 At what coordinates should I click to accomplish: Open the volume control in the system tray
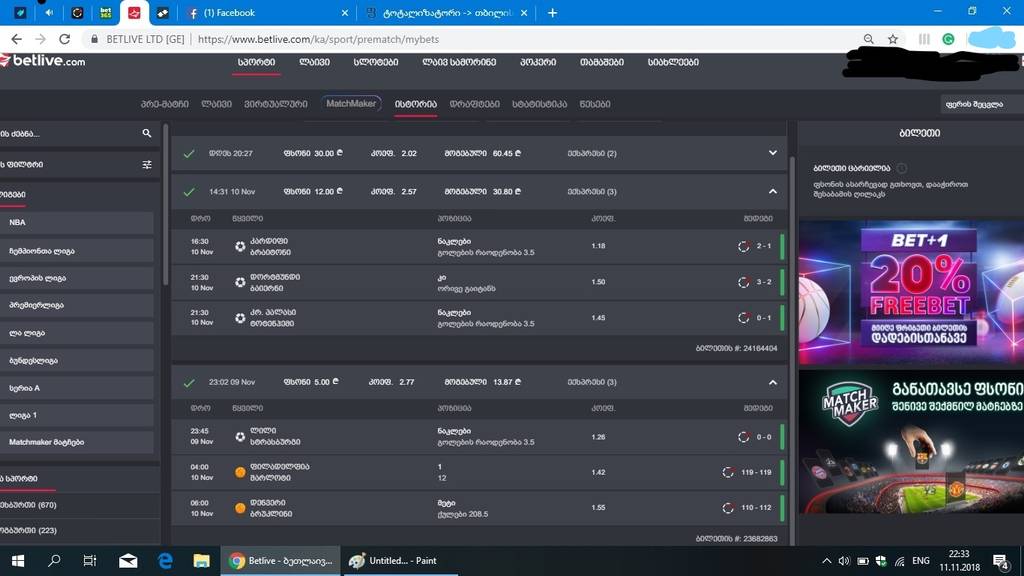pyautogui.click(x=844, y=561)
